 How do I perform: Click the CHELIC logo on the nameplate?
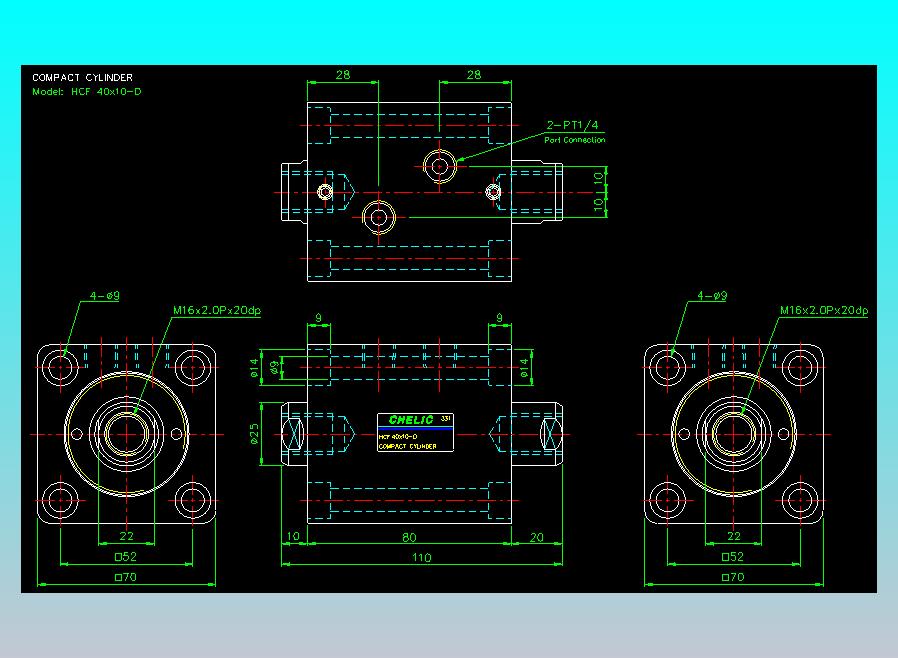pyautogui.click(x=411, y=420)
